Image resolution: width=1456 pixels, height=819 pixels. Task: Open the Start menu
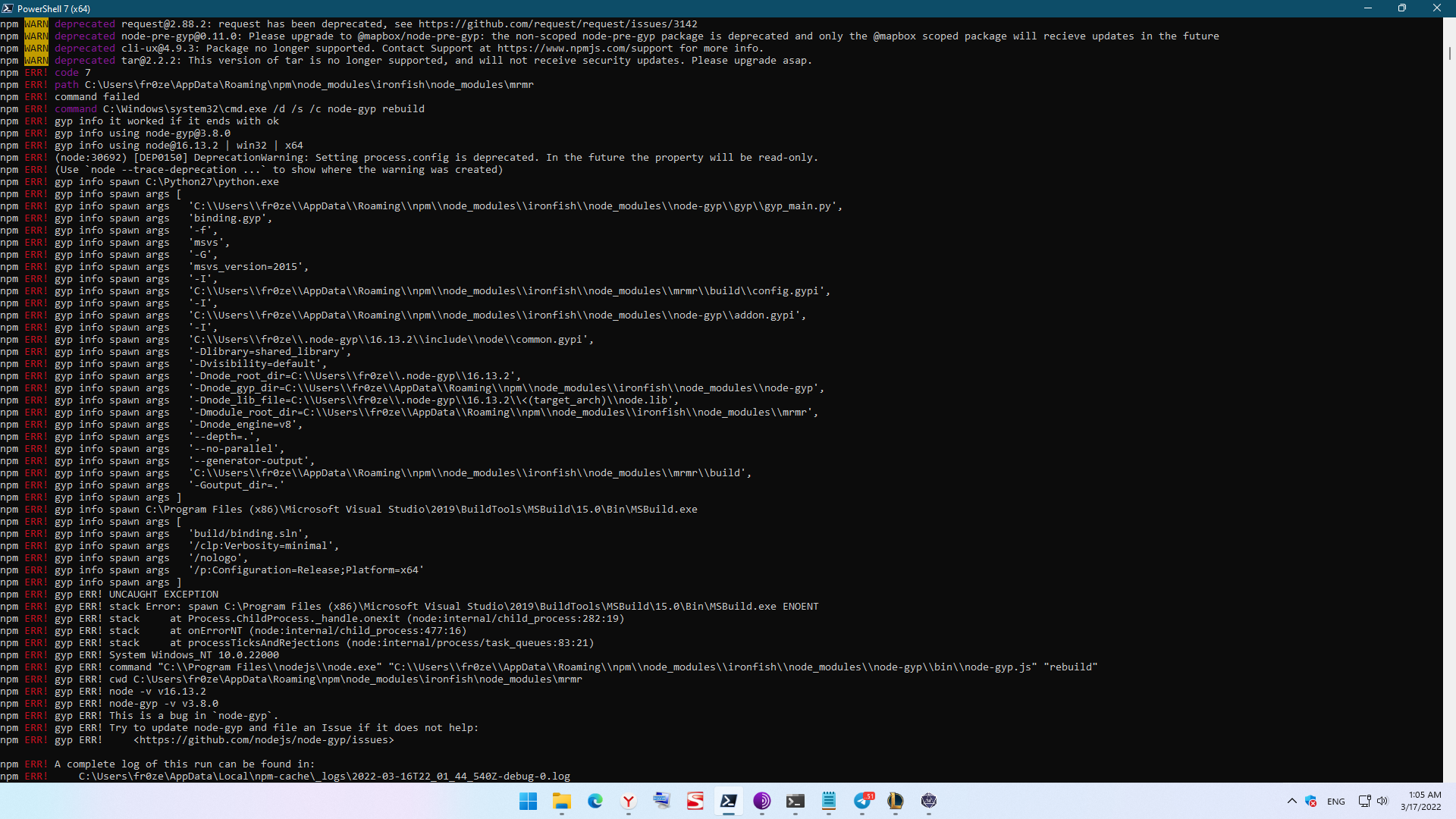529,802
